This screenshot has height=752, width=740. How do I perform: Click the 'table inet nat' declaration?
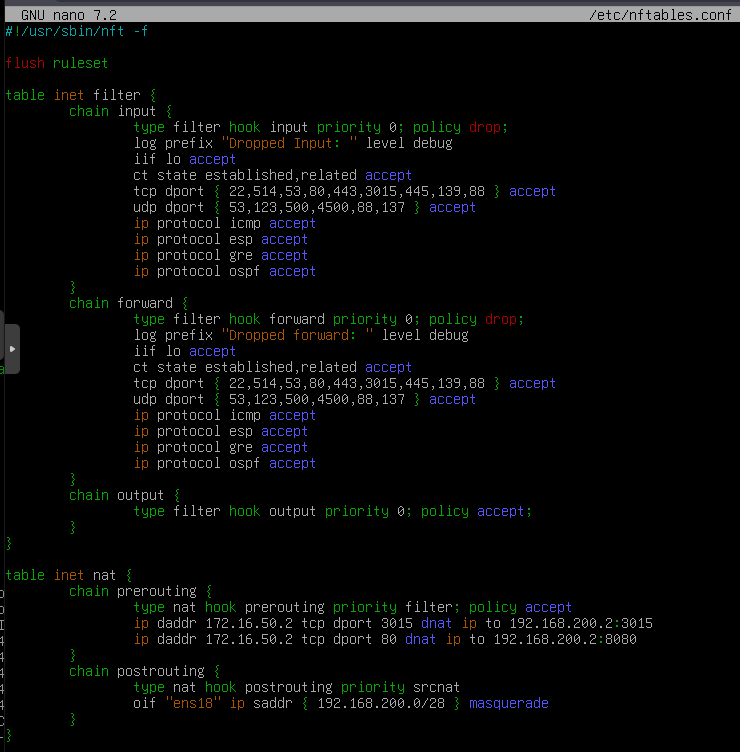click(68, 576)
